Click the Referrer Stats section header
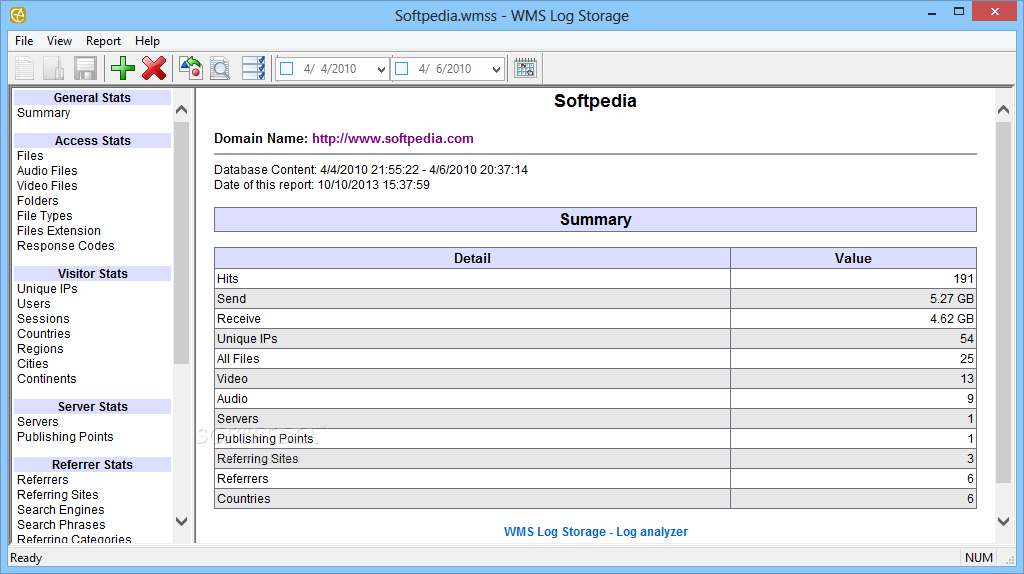The width and height of the screenshot is (1024, 574). tap(92, 465)
